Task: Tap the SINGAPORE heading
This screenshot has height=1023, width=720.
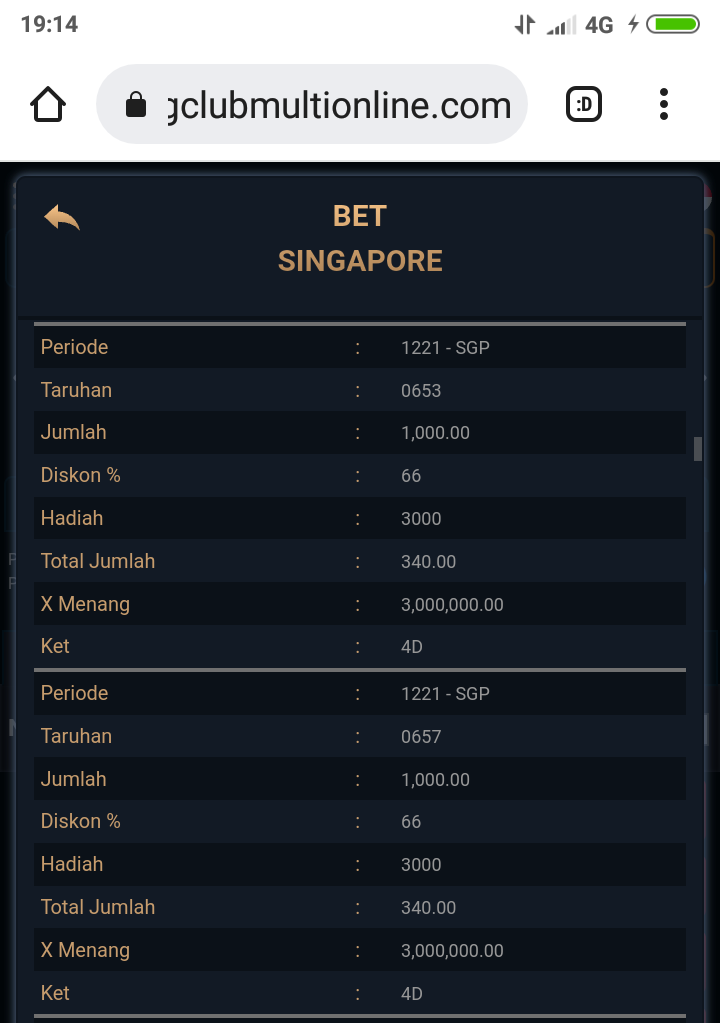Action: point(360,261)
